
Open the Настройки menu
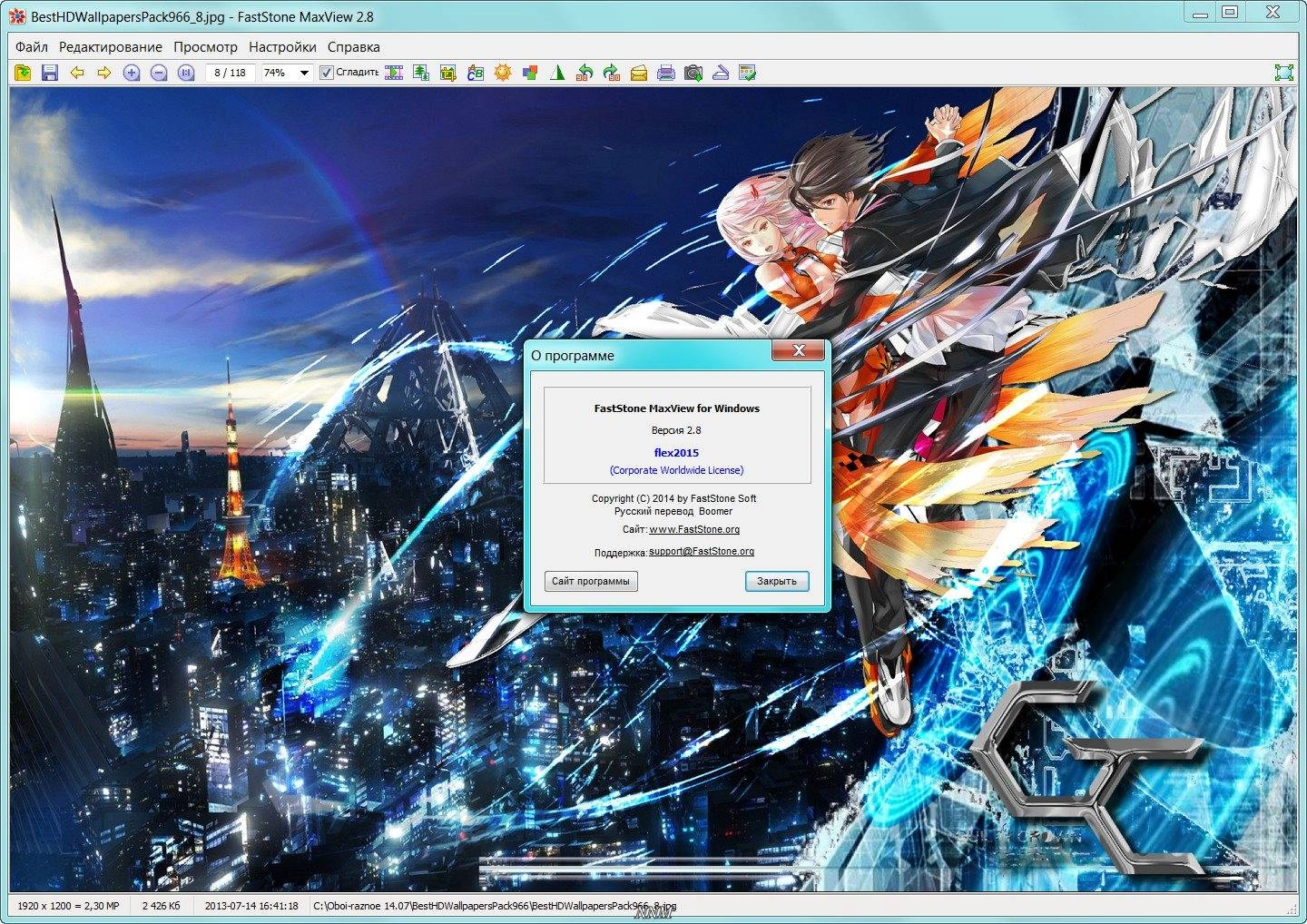tap(282, 47)
